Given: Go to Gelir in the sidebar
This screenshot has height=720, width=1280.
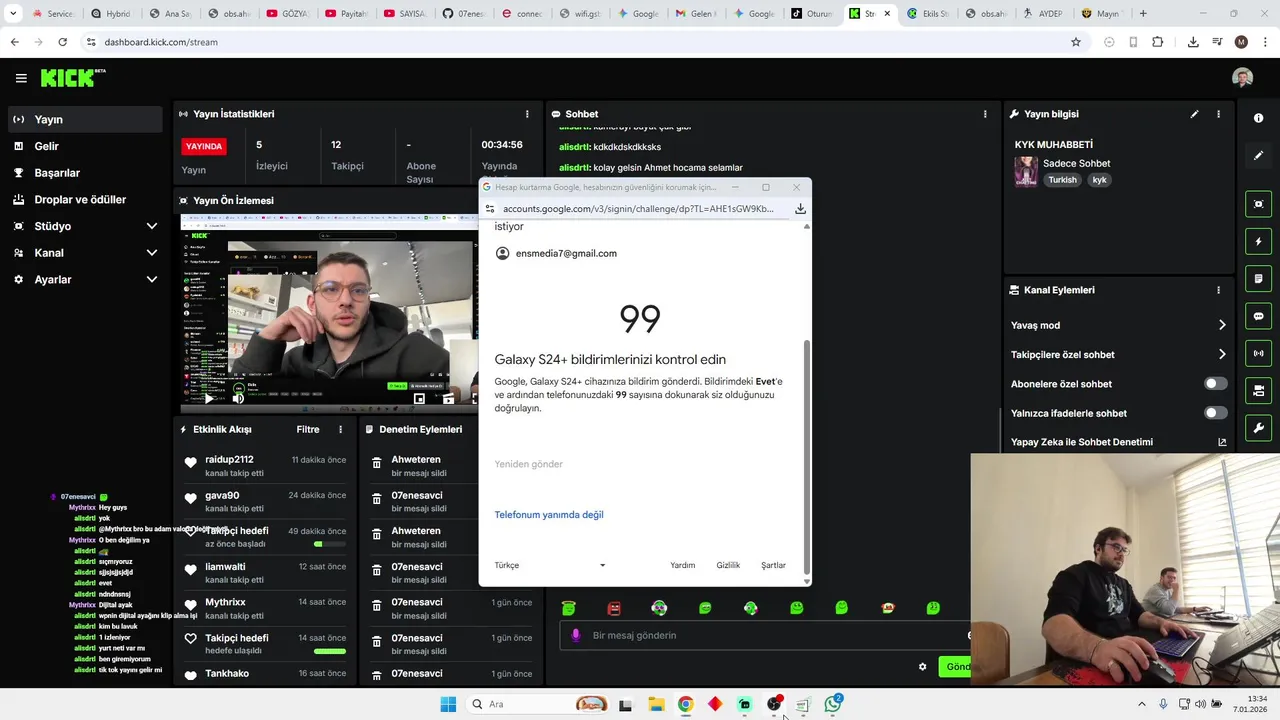Looking at the screenshot, I should click(x=84, y=146).
